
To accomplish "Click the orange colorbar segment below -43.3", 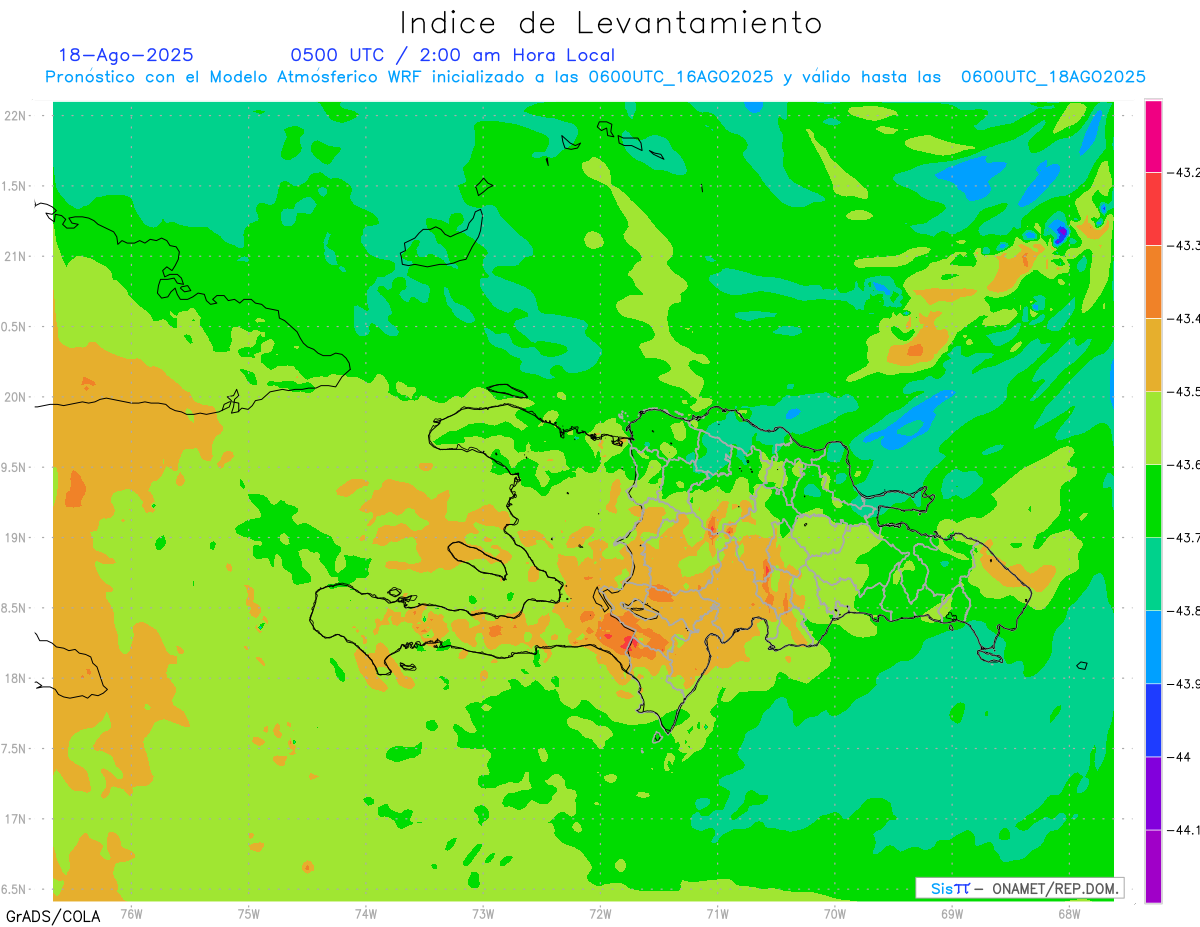I will tap(1153, 281).
